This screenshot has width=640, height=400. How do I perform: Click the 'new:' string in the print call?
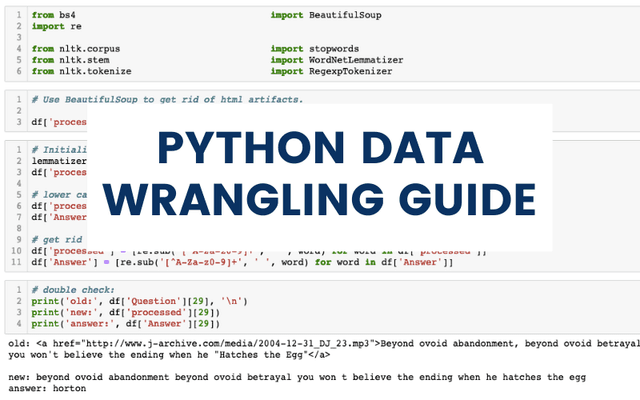pyautogui.click(x=82, y=313)
